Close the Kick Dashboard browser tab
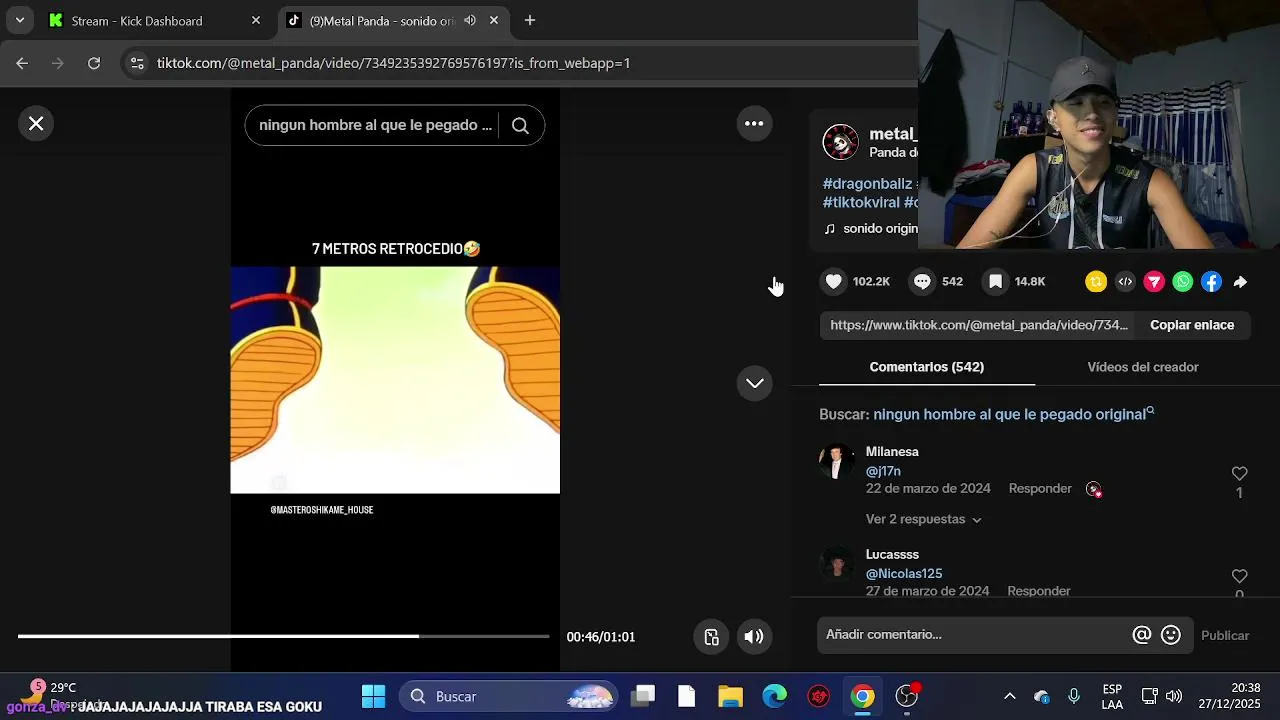 pos(256,20)
